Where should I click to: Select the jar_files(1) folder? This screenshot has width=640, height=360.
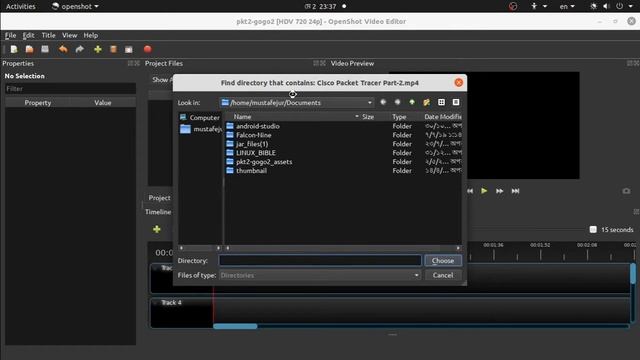252,144
